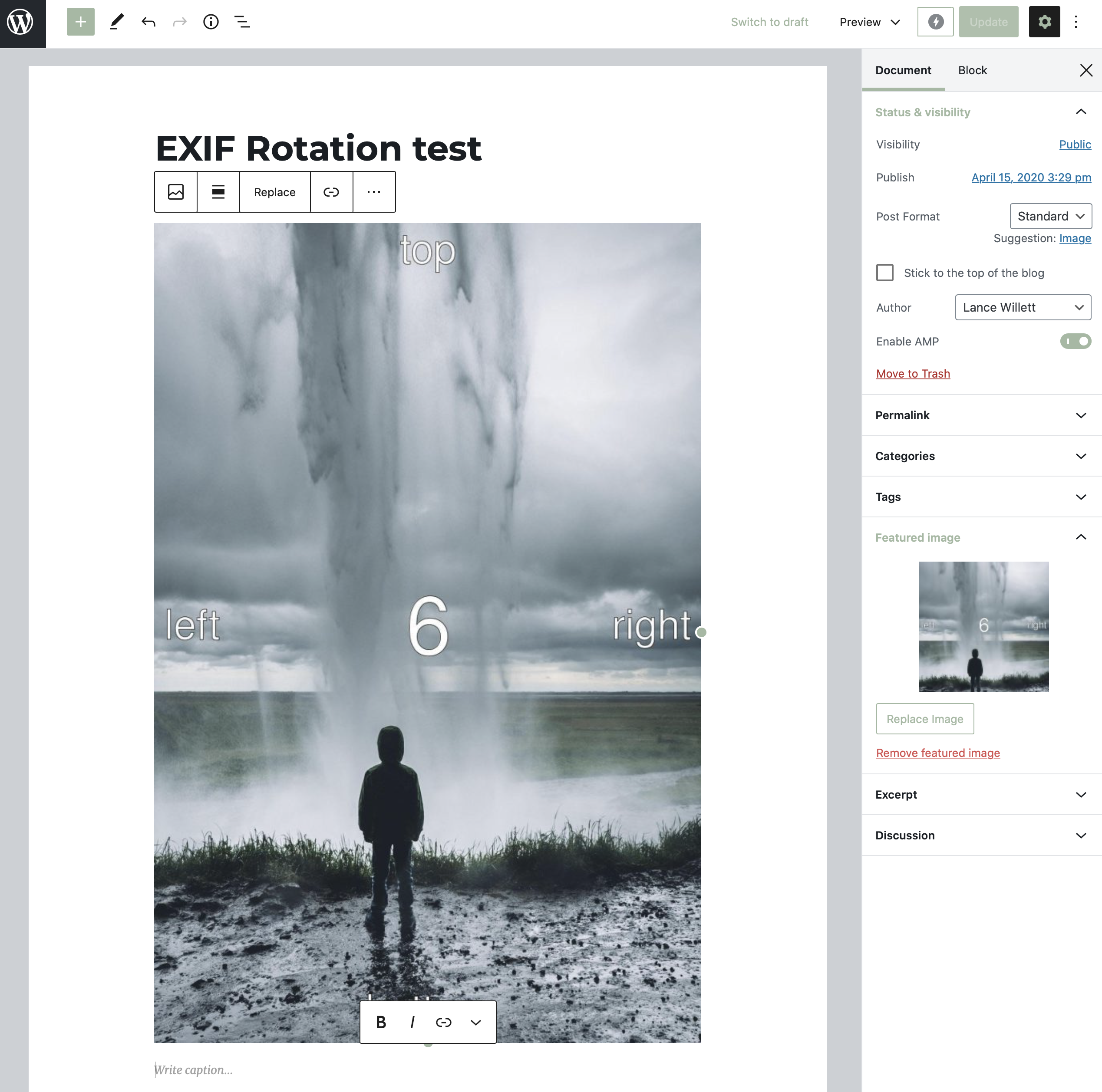Screen dimensions: 1102x1092
Task: Apply italic to caption text
Action: pos(412,1023)
